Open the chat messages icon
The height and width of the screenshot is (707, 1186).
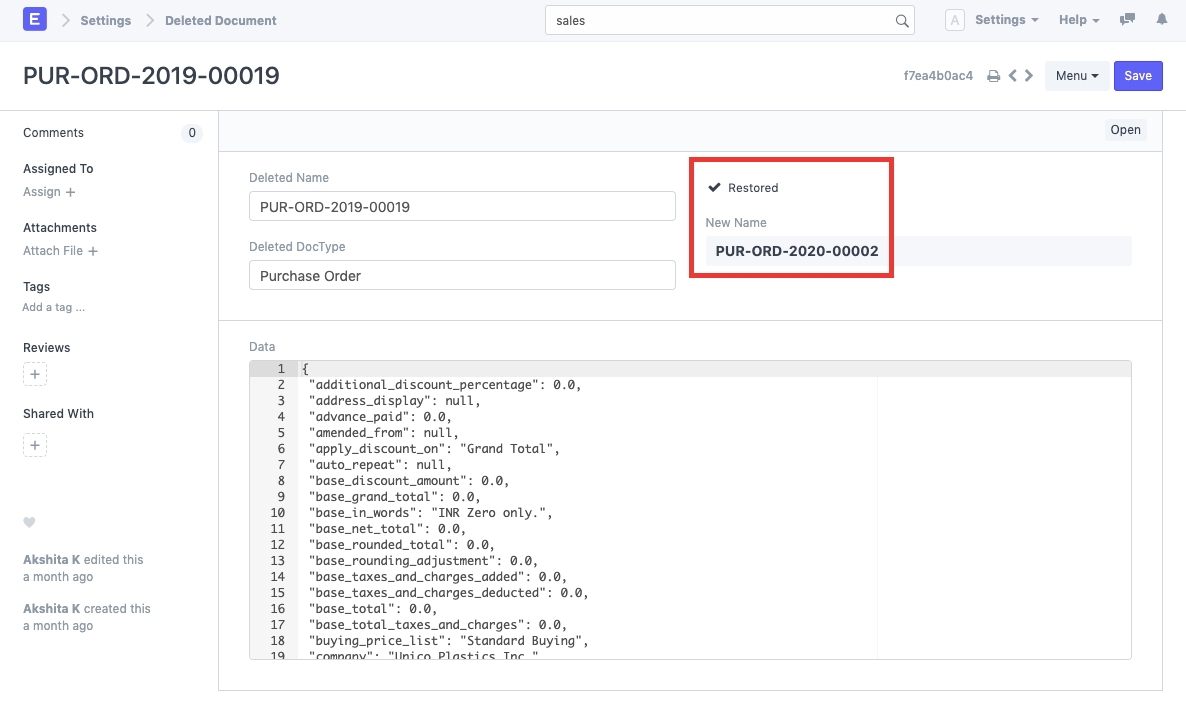tap(1127, 20)
